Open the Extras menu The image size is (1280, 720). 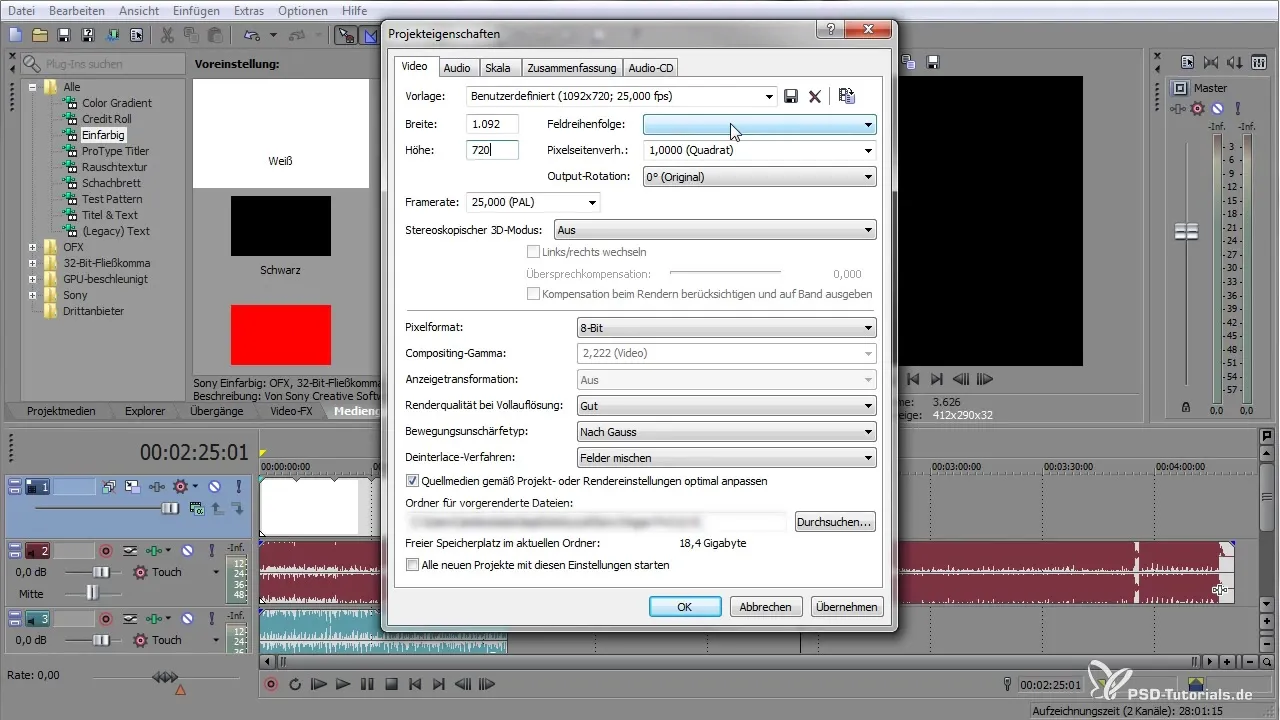(250, 10)
